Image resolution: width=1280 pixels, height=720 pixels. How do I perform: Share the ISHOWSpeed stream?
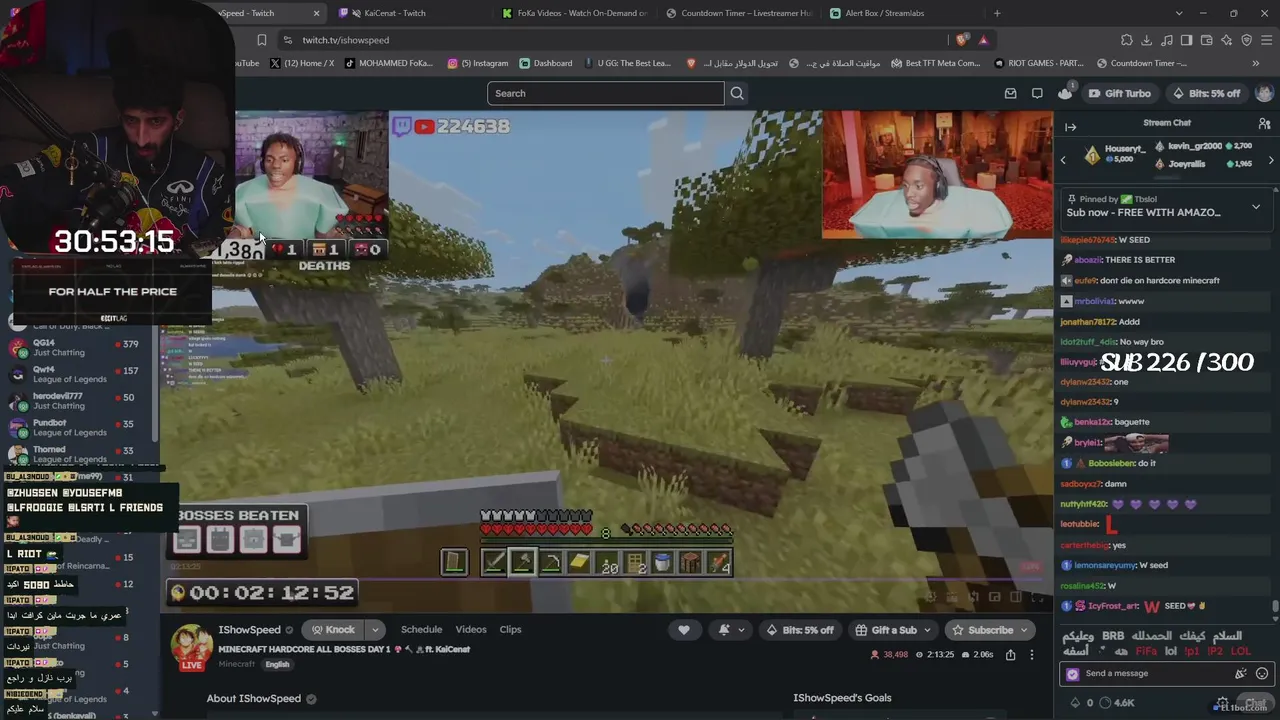[1010, 654]
